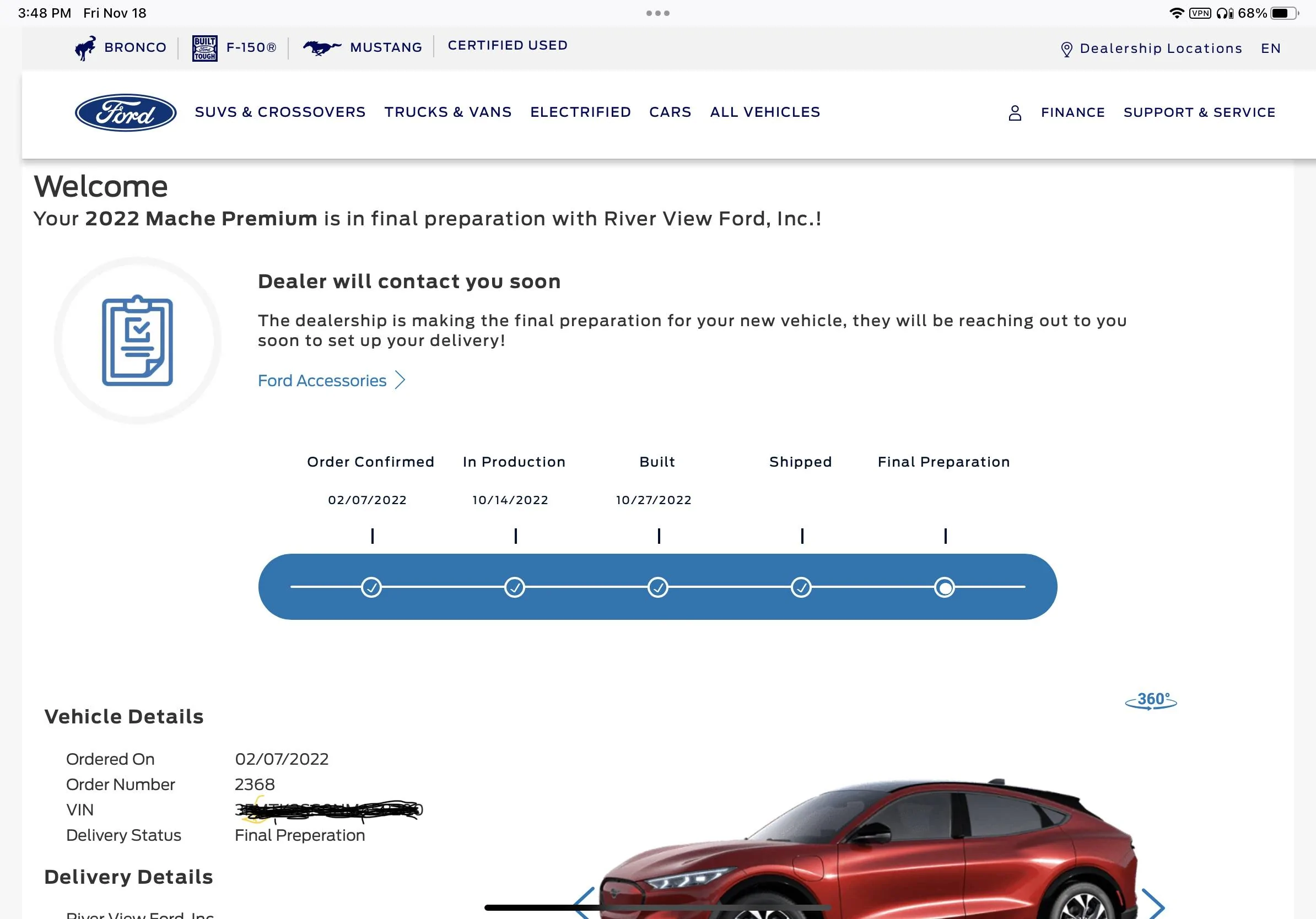Show next vehicle image with right arrow
This screenshot has width=1316, height=919.
coord(1152,904)
